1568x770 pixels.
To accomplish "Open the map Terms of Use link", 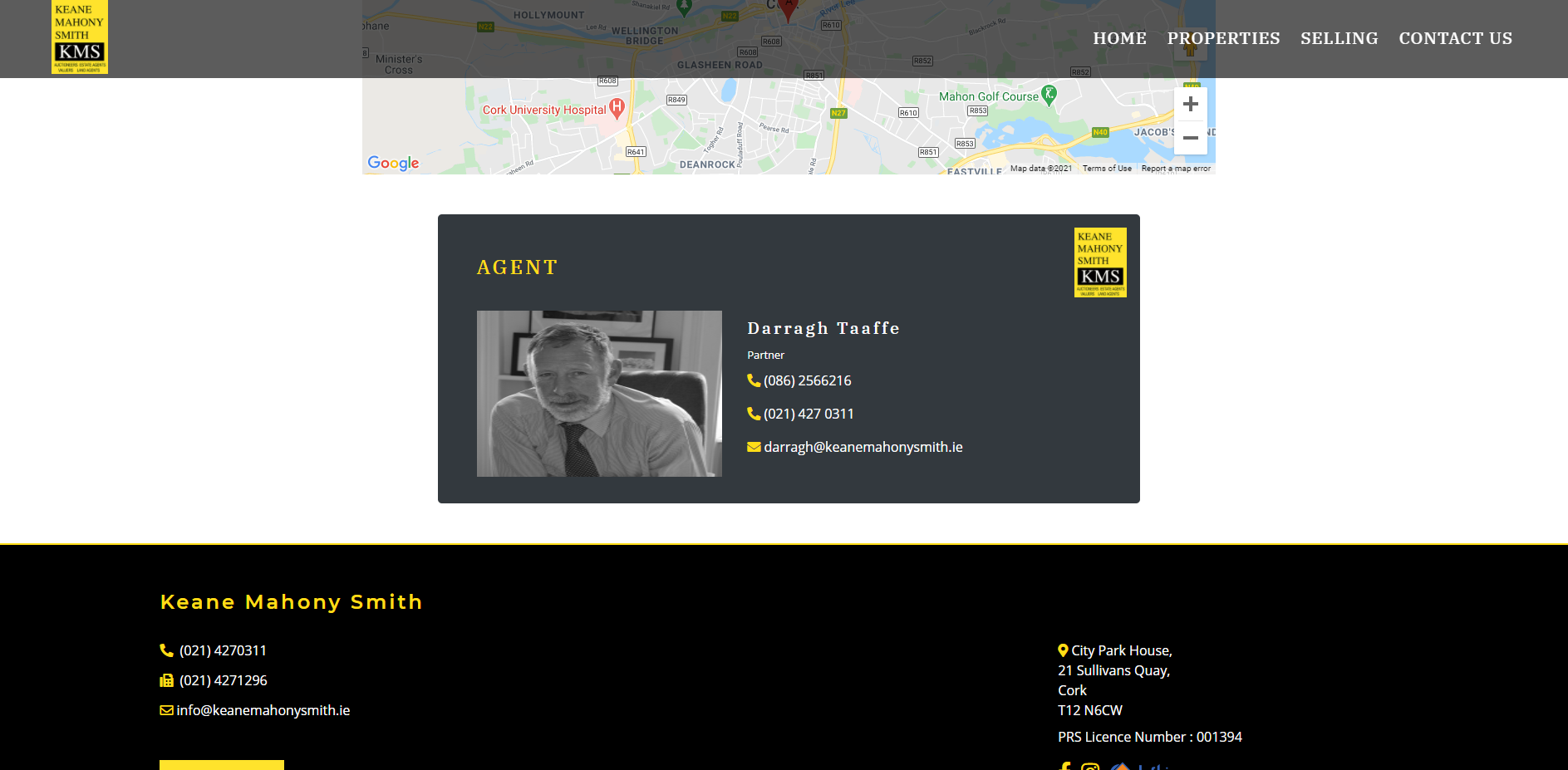I will (1107, 169).
